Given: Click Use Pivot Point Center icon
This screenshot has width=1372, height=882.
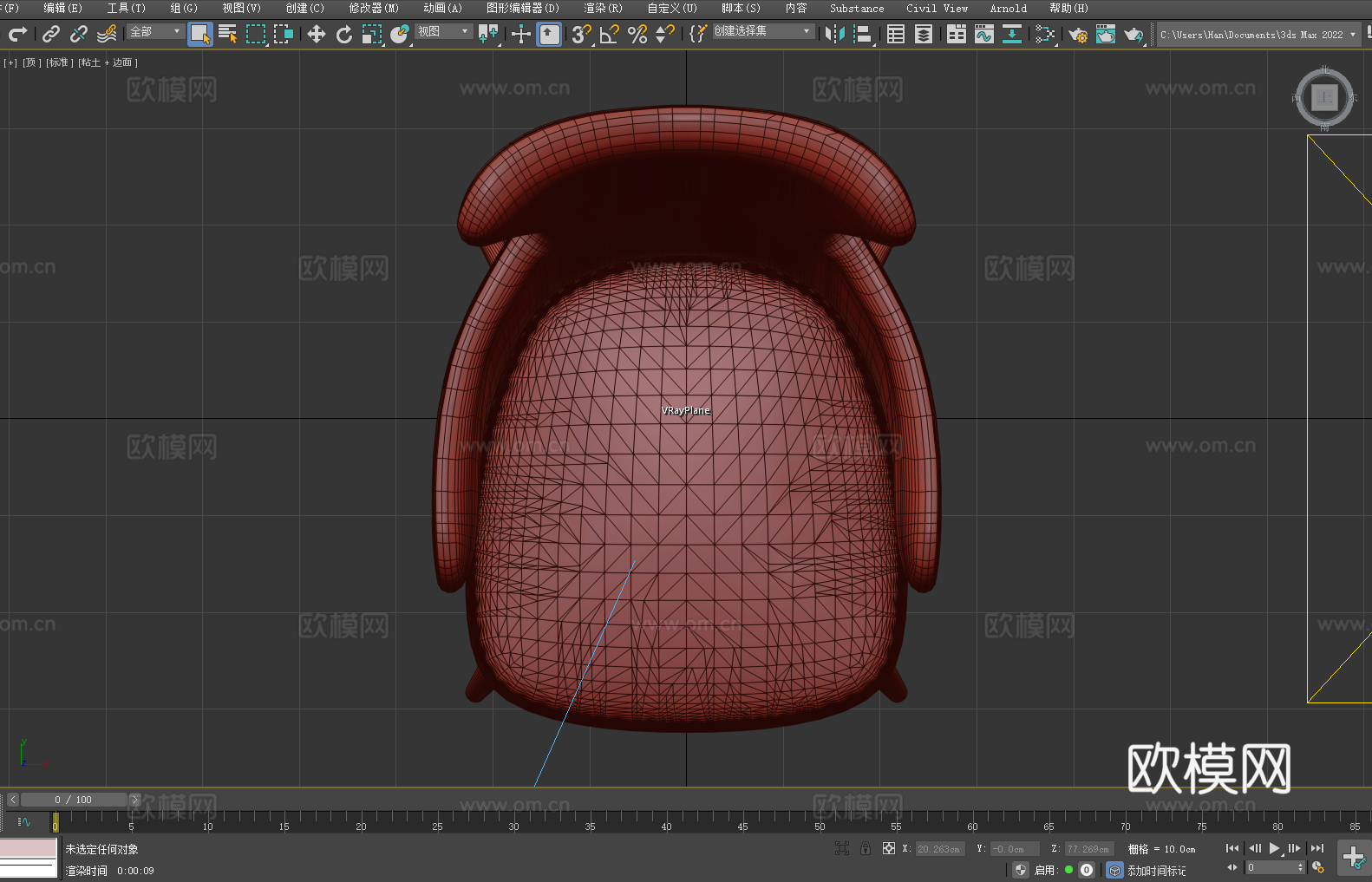Looking at the screenshot, I should tap(488, 34).
